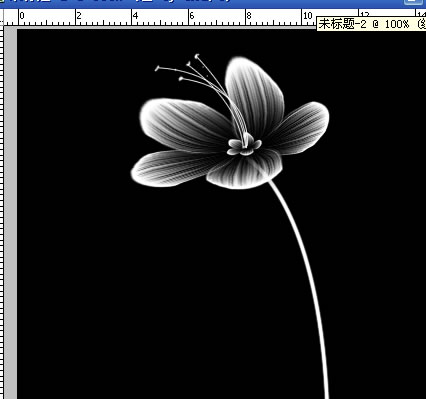Click the 10 mark on the horizontal ruler
Screen dimensions: 426x399
pos(307,15)
